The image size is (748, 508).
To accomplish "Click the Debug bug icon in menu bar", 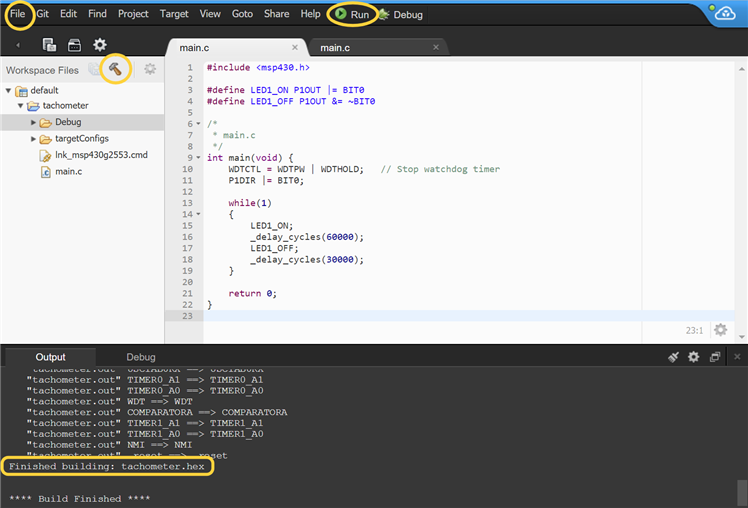I will tap(383, 14).
